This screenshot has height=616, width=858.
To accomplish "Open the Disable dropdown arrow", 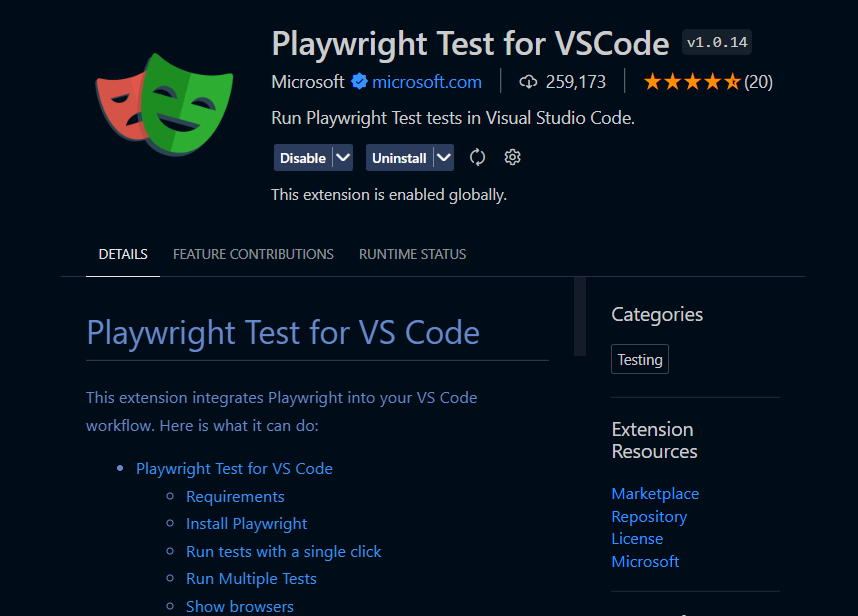I will 343,158.
